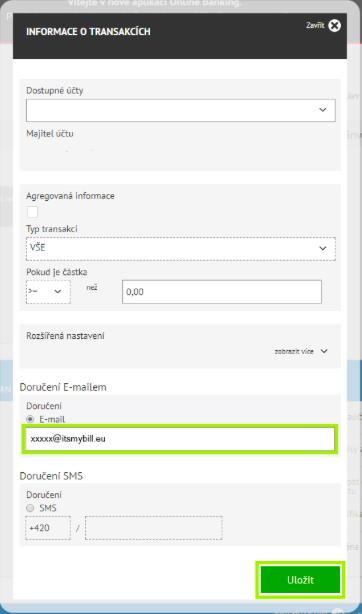
Task: Click the +420 phone prefix field
Action: [x=48, y=528]
